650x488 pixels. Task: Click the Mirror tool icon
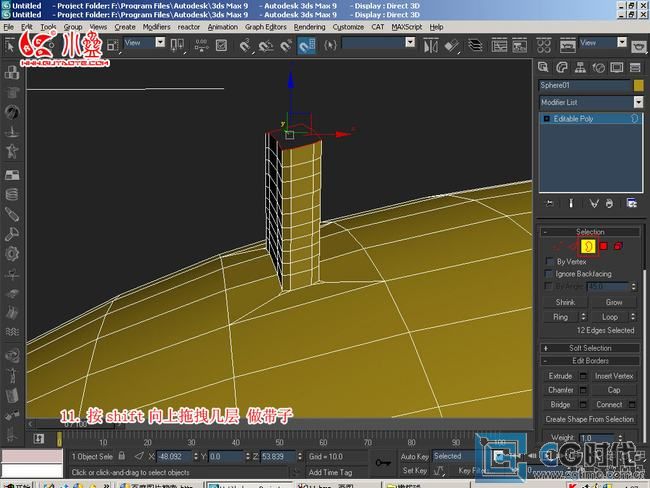(x=431, y=45)
